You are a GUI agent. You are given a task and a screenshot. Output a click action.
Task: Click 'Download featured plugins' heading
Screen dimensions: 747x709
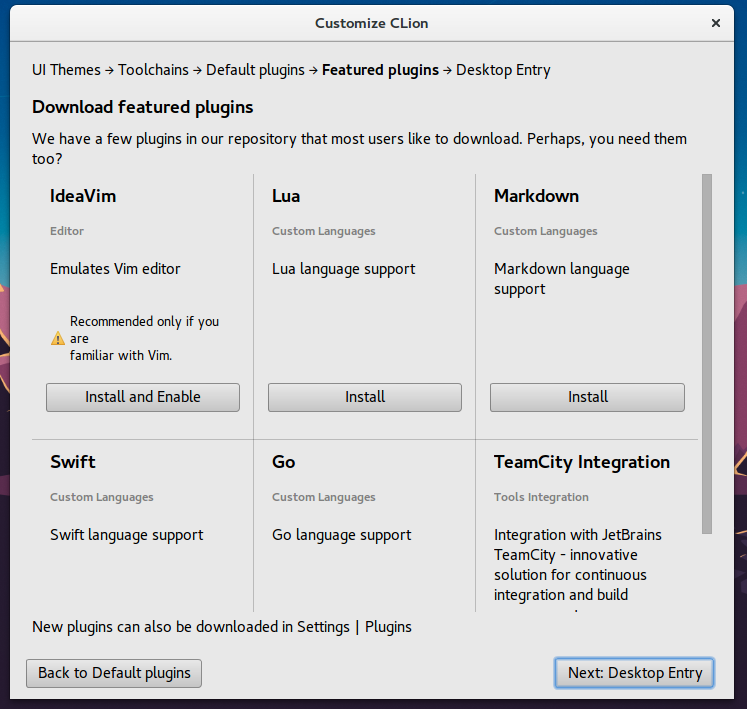(x=142, y=107)
